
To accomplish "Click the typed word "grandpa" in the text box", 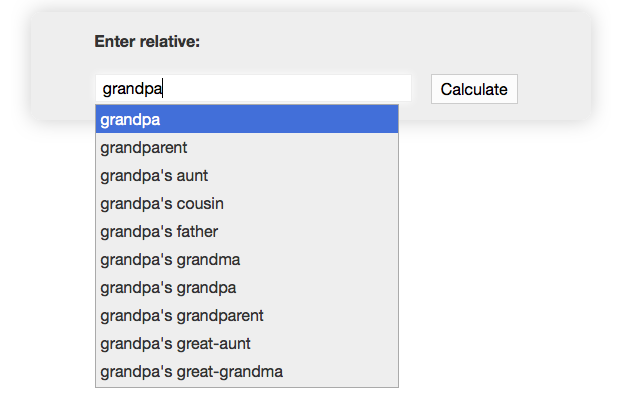I will (132, 88).
